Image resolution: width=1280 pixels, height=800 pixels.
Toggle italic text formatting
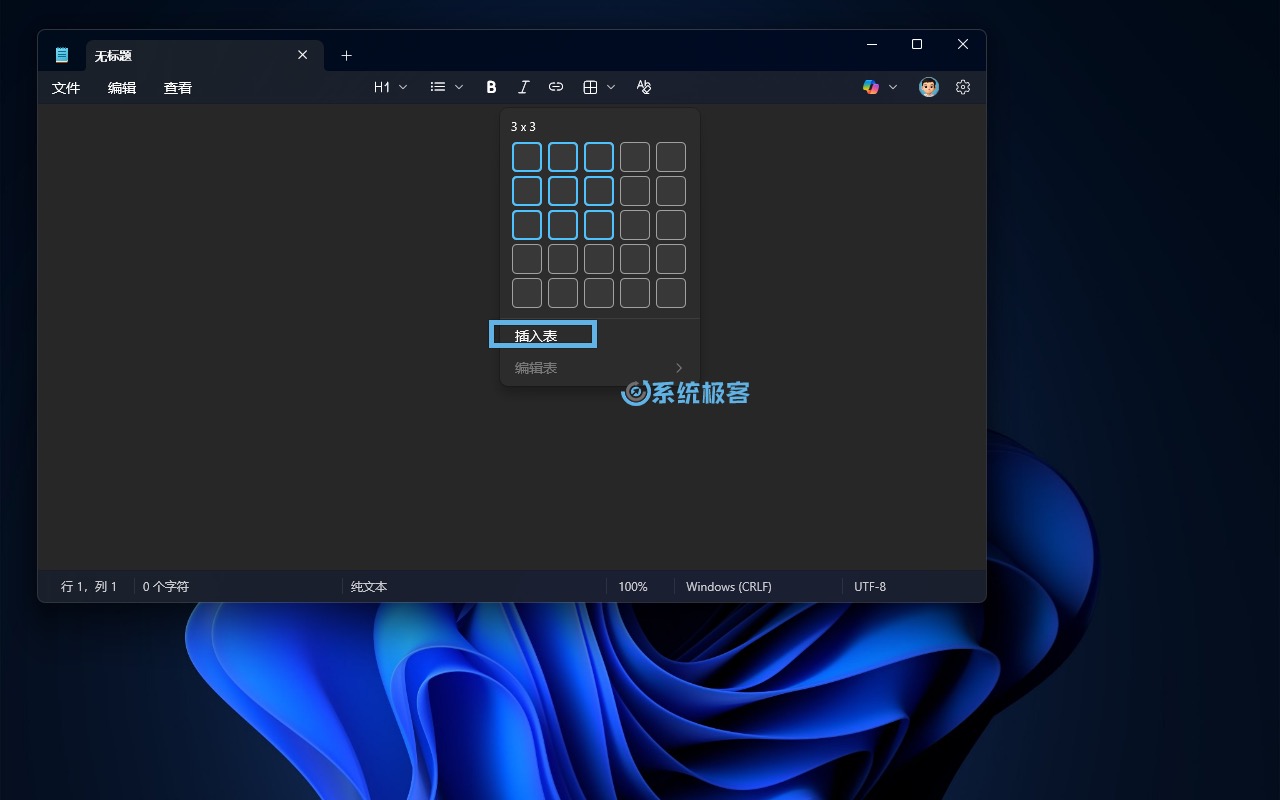tap(523, 87)
